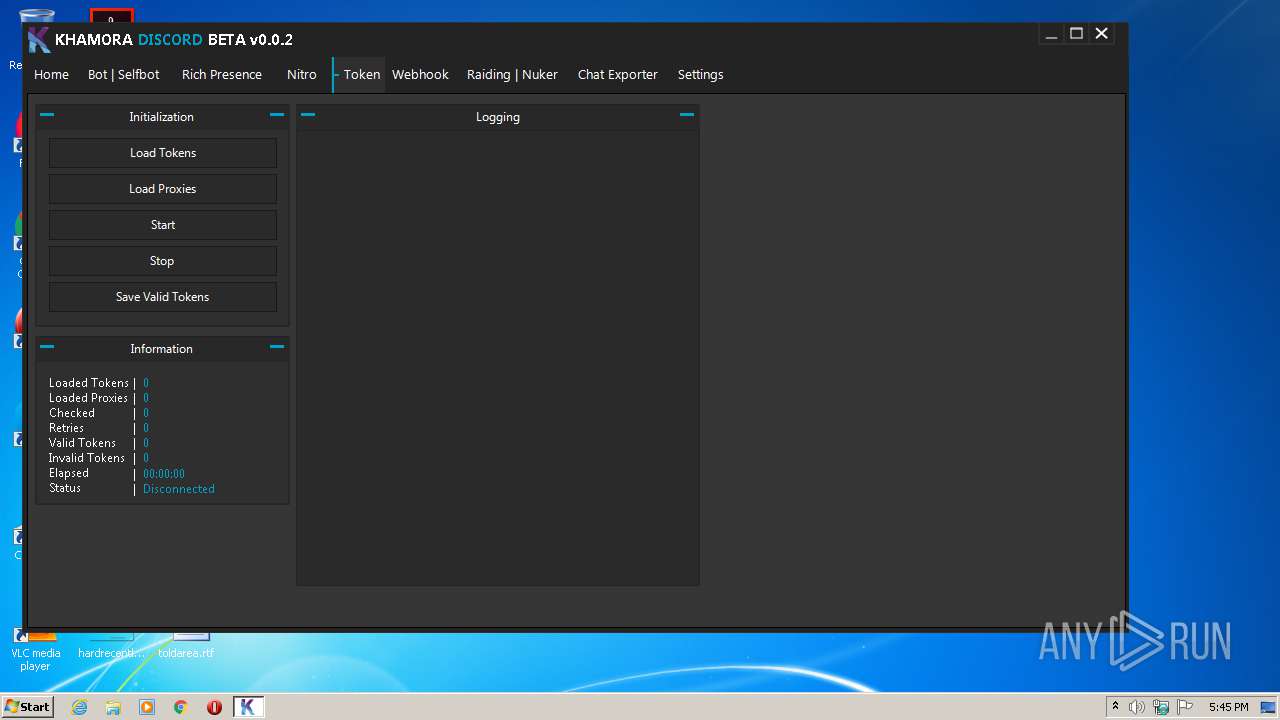Viewport: 1280px width, 720px height.
Task: Click inside the Logging output area
Action: pos(498,357)
